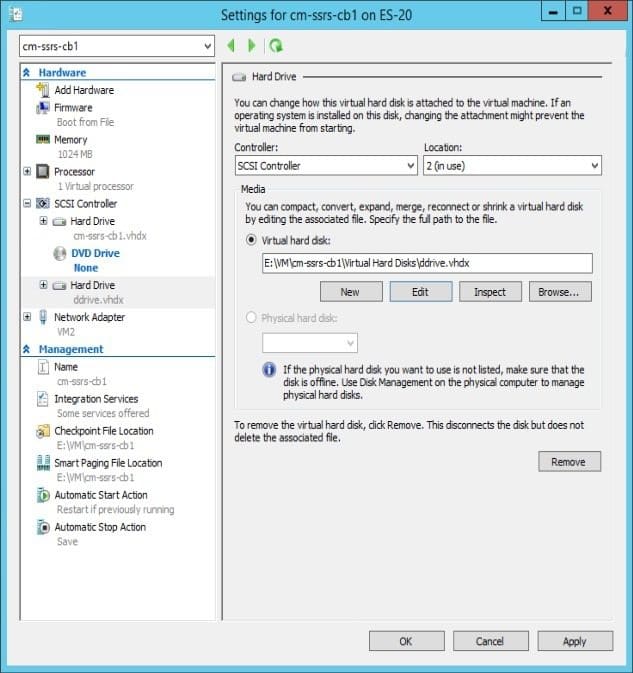Viewport: 633px width, 673px height.
Task: Click the Checkpoint File Location icon
Action: (43, 431)
